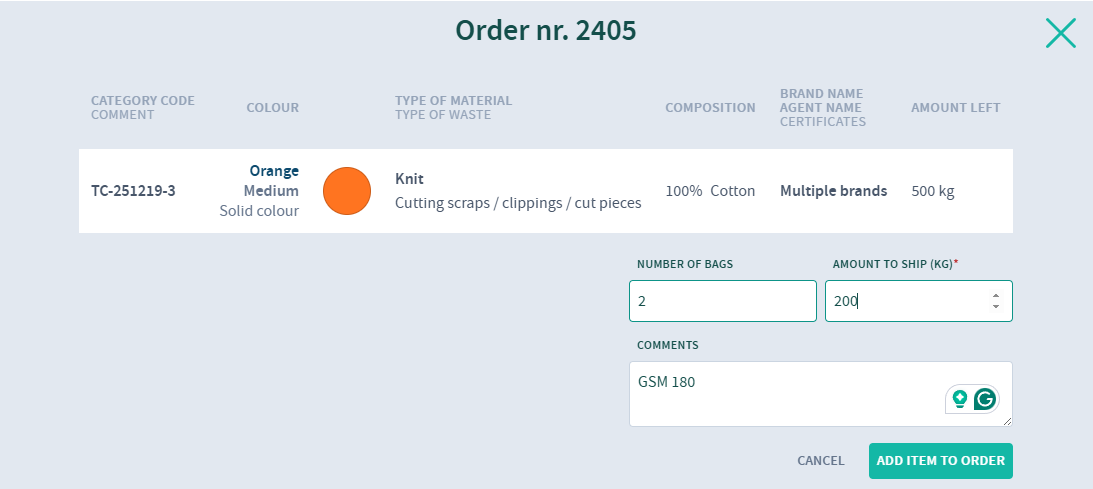The height and width of the screenshot is (489, 1093).
Task: Click the 500 kg amount left value
Action: [933, 191]
